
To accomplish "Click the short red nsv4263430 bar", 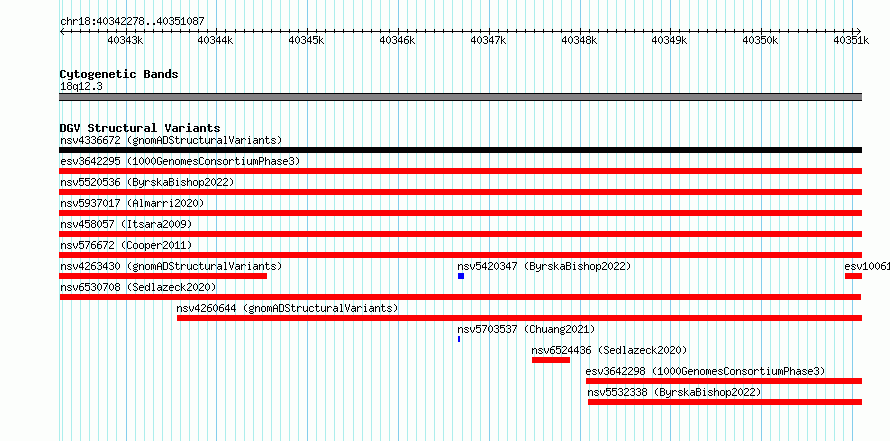I will point(163,276).
